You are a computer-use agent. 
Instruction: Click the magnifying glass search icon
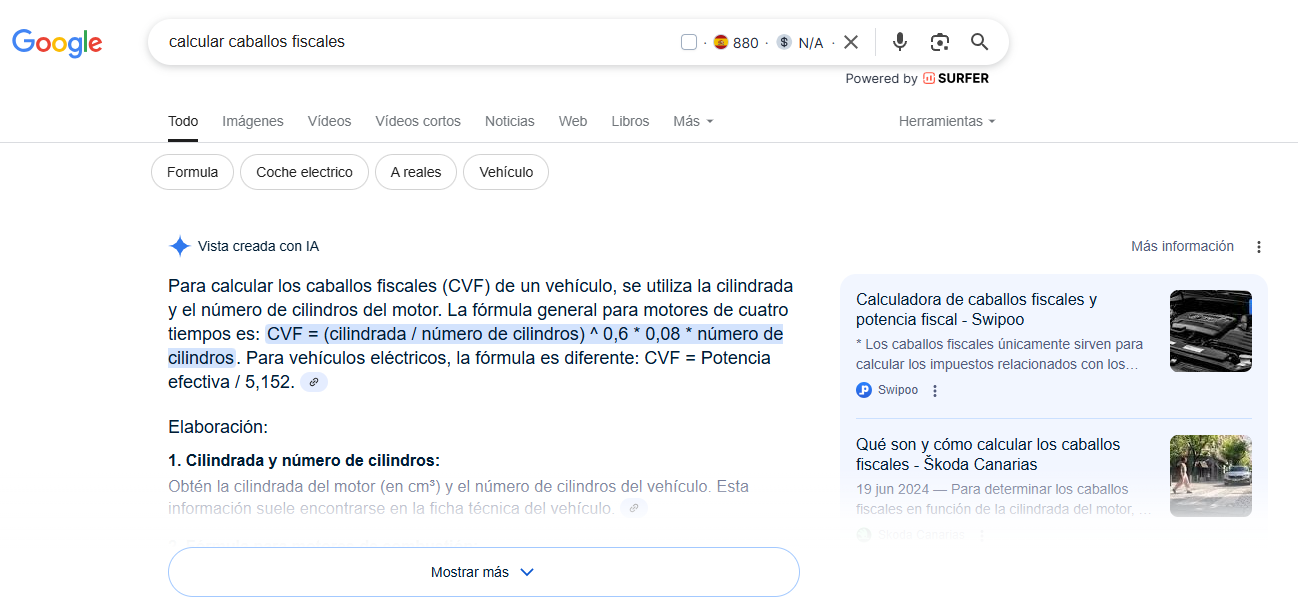tap(980, 42)
